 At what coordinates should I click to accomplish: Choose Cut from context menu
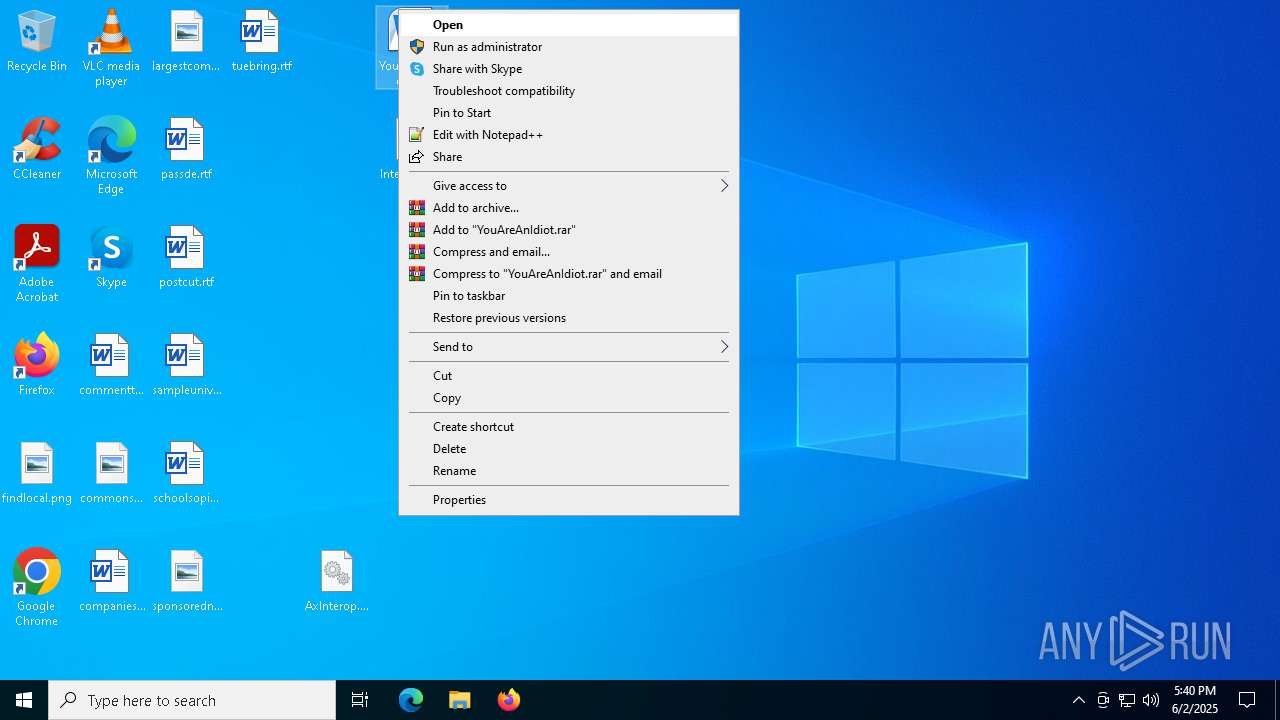[x=568, y=376]
